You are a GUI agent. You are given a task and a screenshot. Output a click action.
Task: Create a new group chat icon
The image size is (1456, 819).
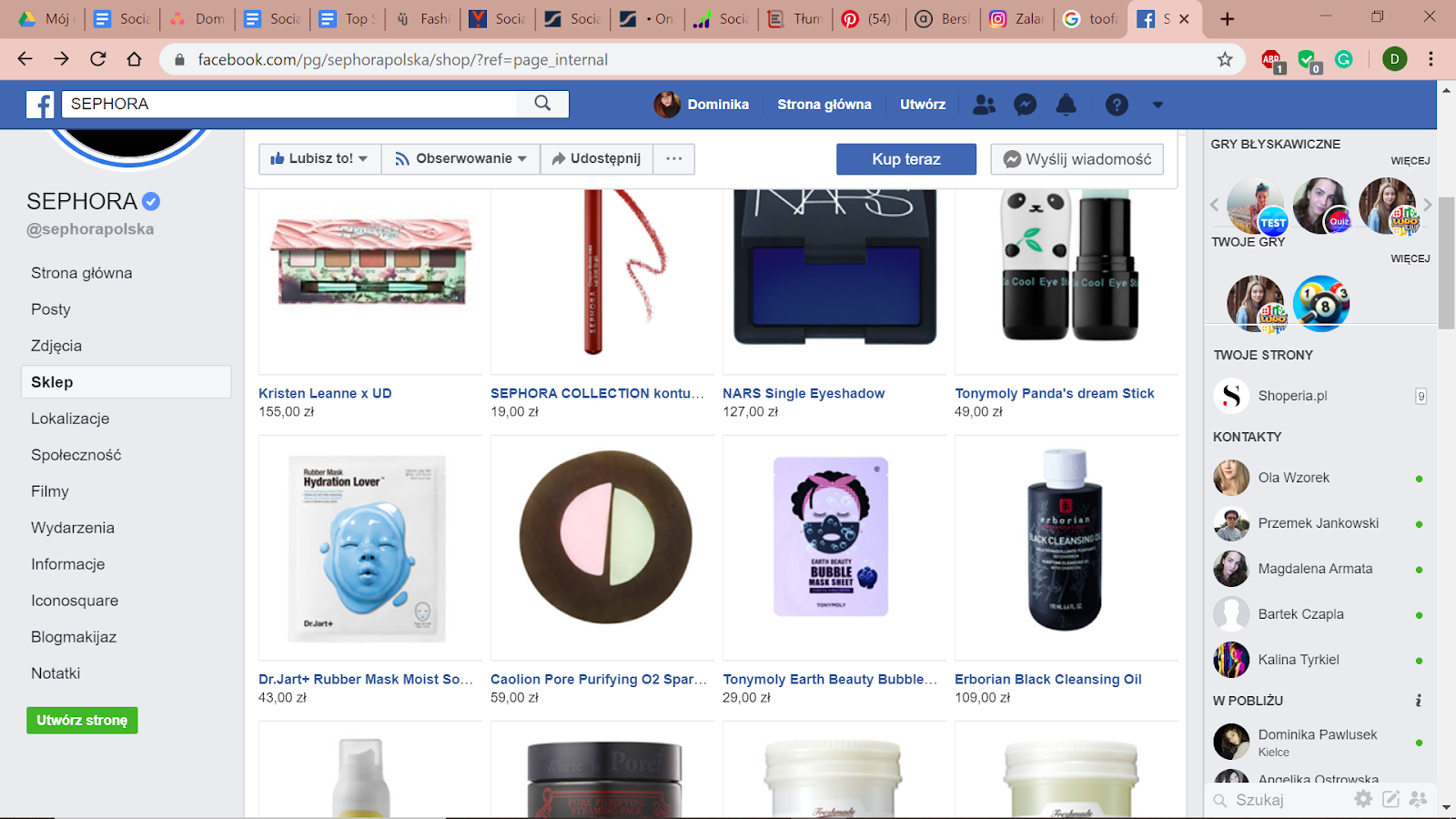[1418, 799]
